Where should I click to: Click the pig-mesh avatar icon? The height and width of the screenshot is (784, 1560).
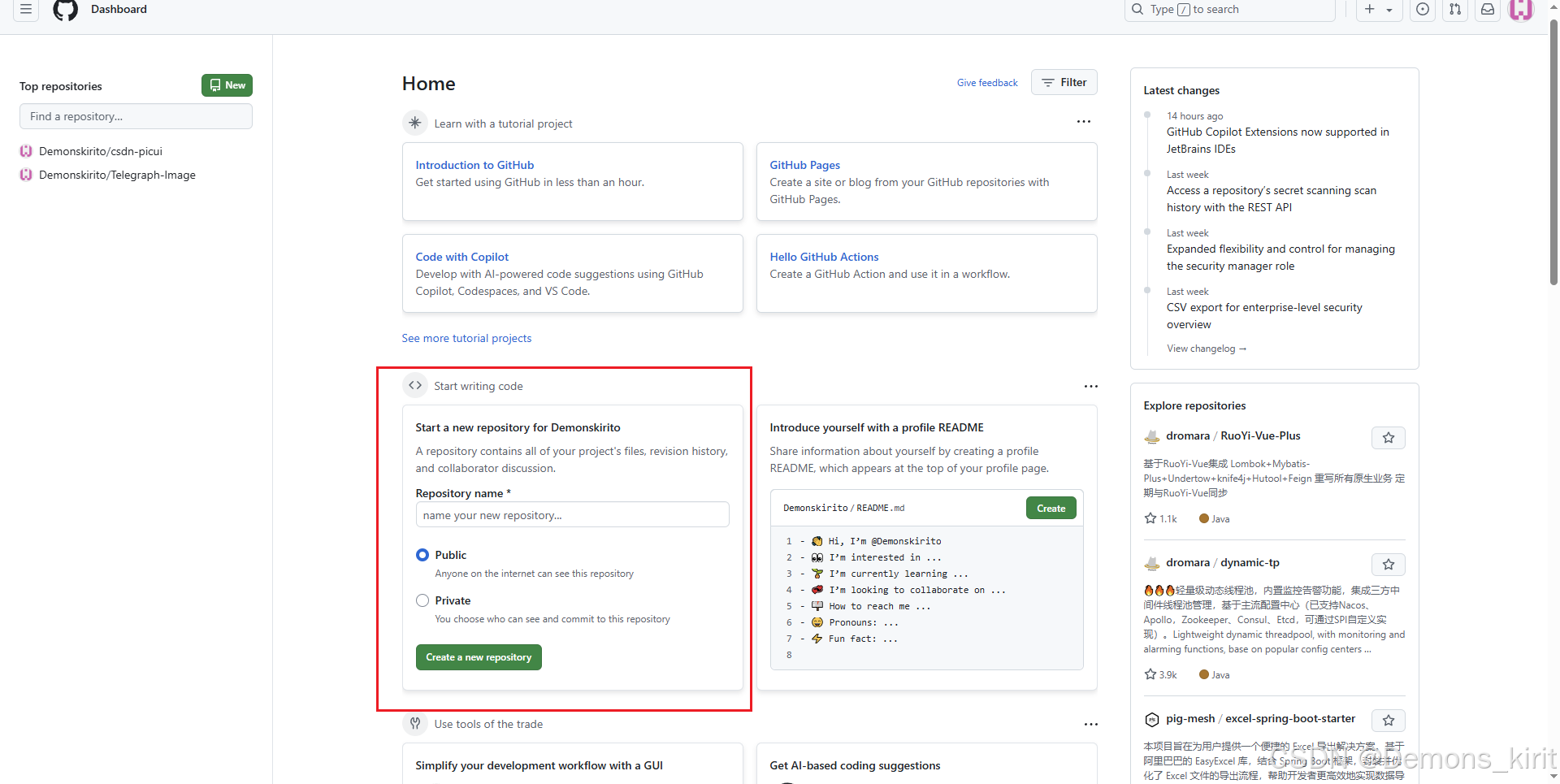click(x=1151, y=719)
